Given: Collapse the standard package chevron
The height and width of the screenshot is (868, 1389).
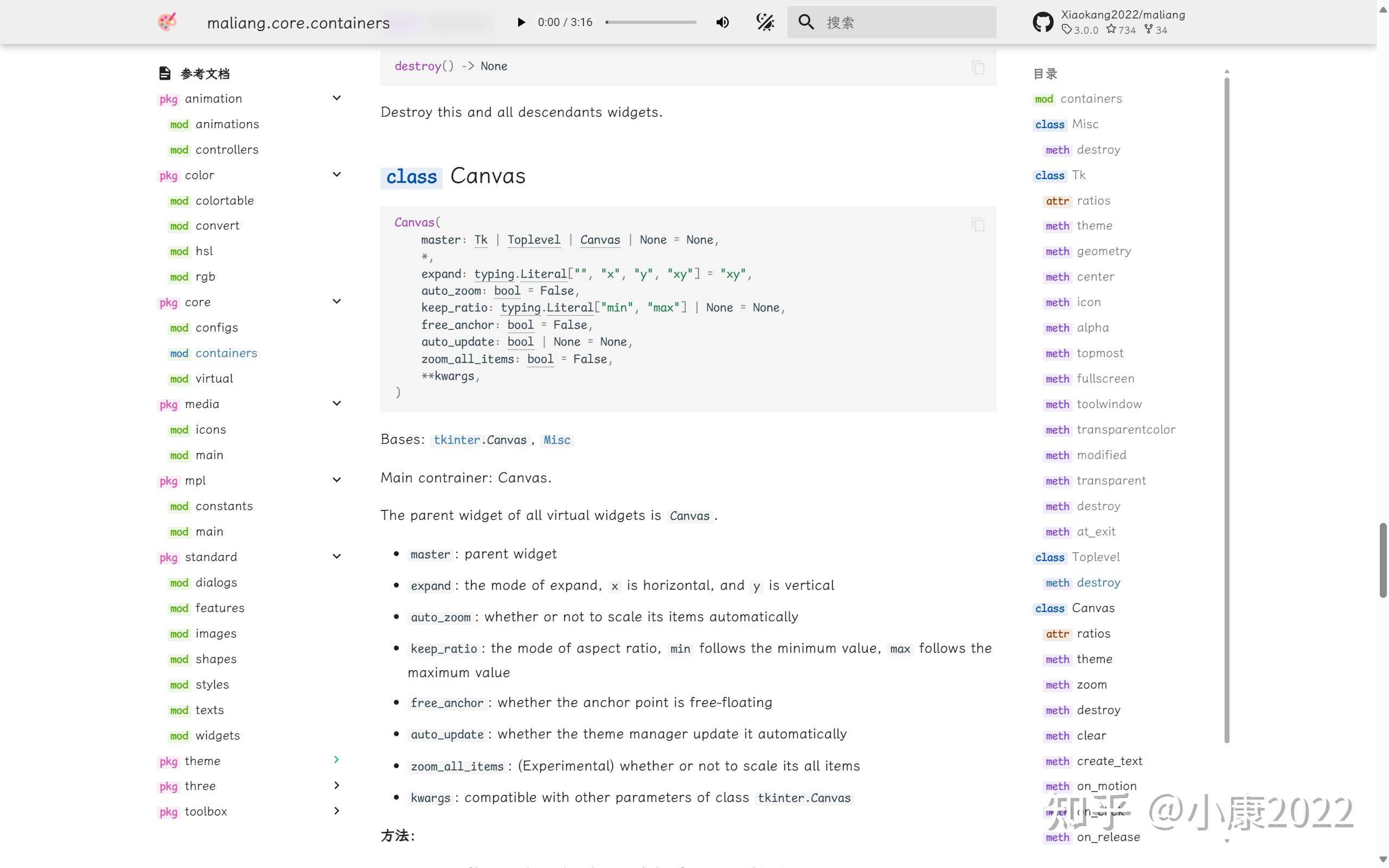Looking at the screenshot, I should tap(337, 556).
